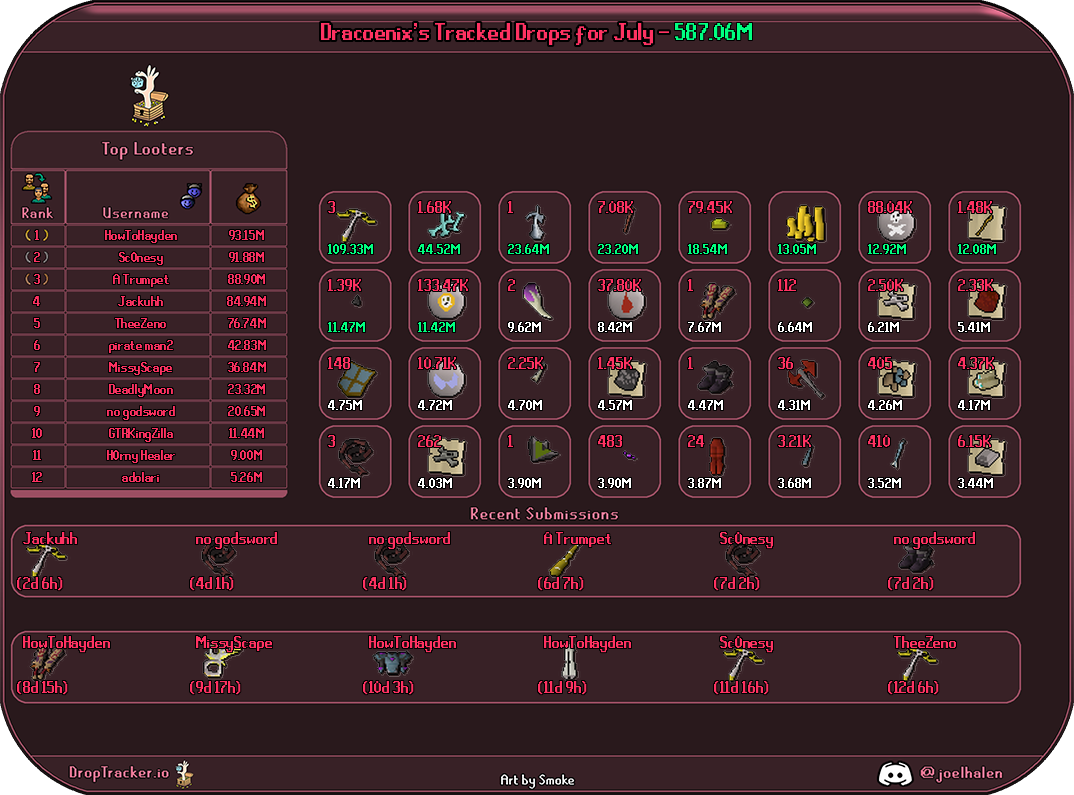Click the shield tile worth 4.75M
Viewport: 1074px width, 795px height.
coord(355,383)
